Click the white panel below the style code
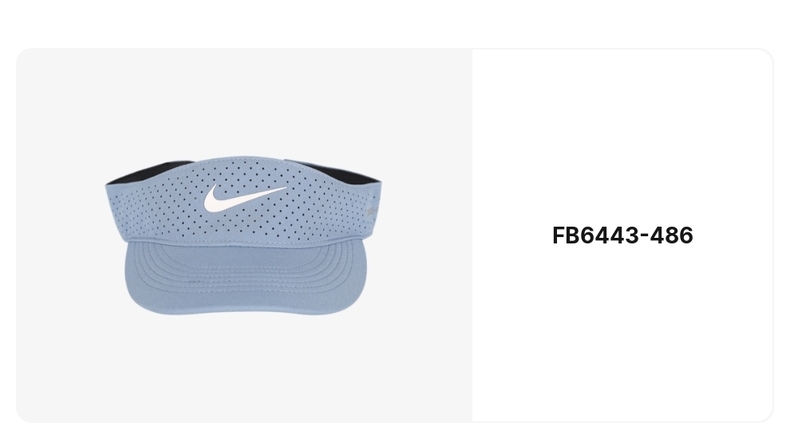The image size is (790, 423). 623,332
